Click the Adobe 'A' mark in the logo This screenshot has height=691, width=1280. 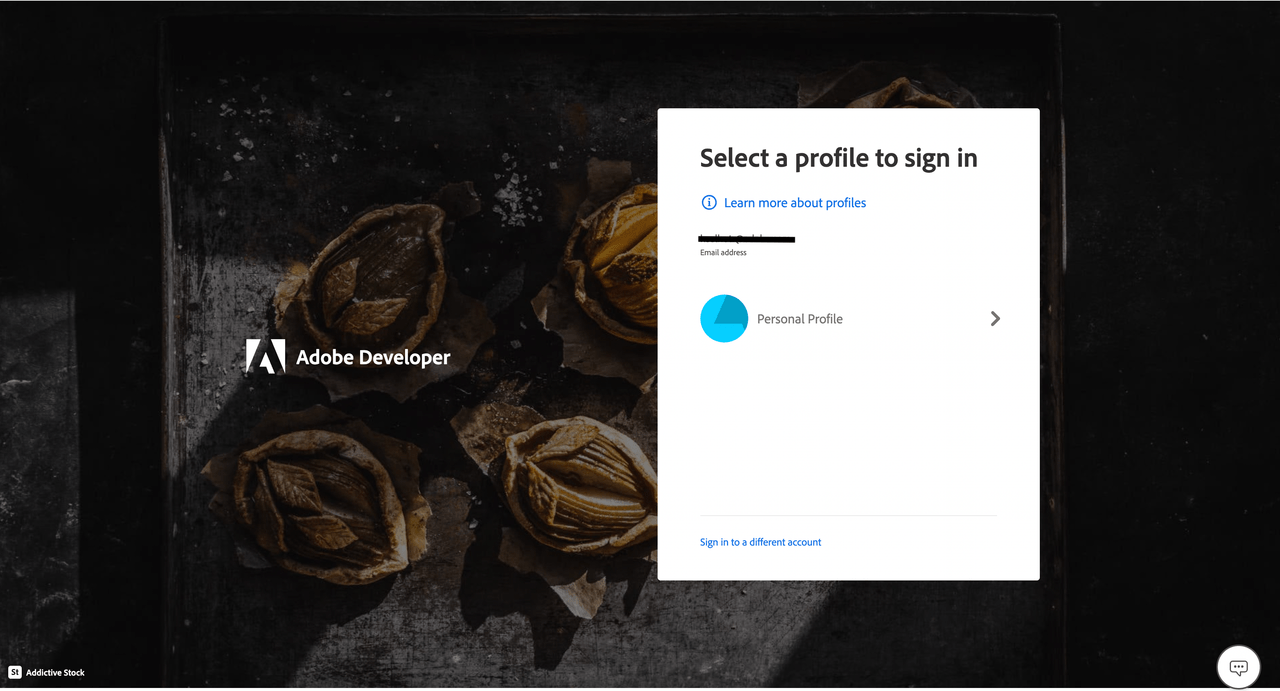click(264, 357)
